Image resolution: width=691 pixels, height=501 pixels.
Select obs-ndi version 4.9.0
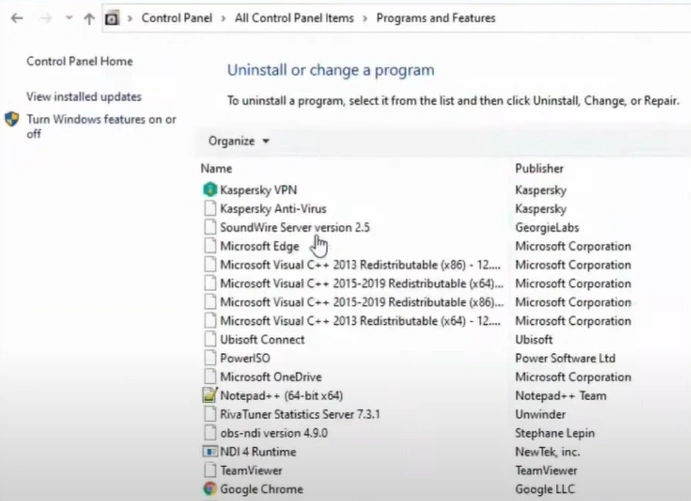tap(274, 433)
